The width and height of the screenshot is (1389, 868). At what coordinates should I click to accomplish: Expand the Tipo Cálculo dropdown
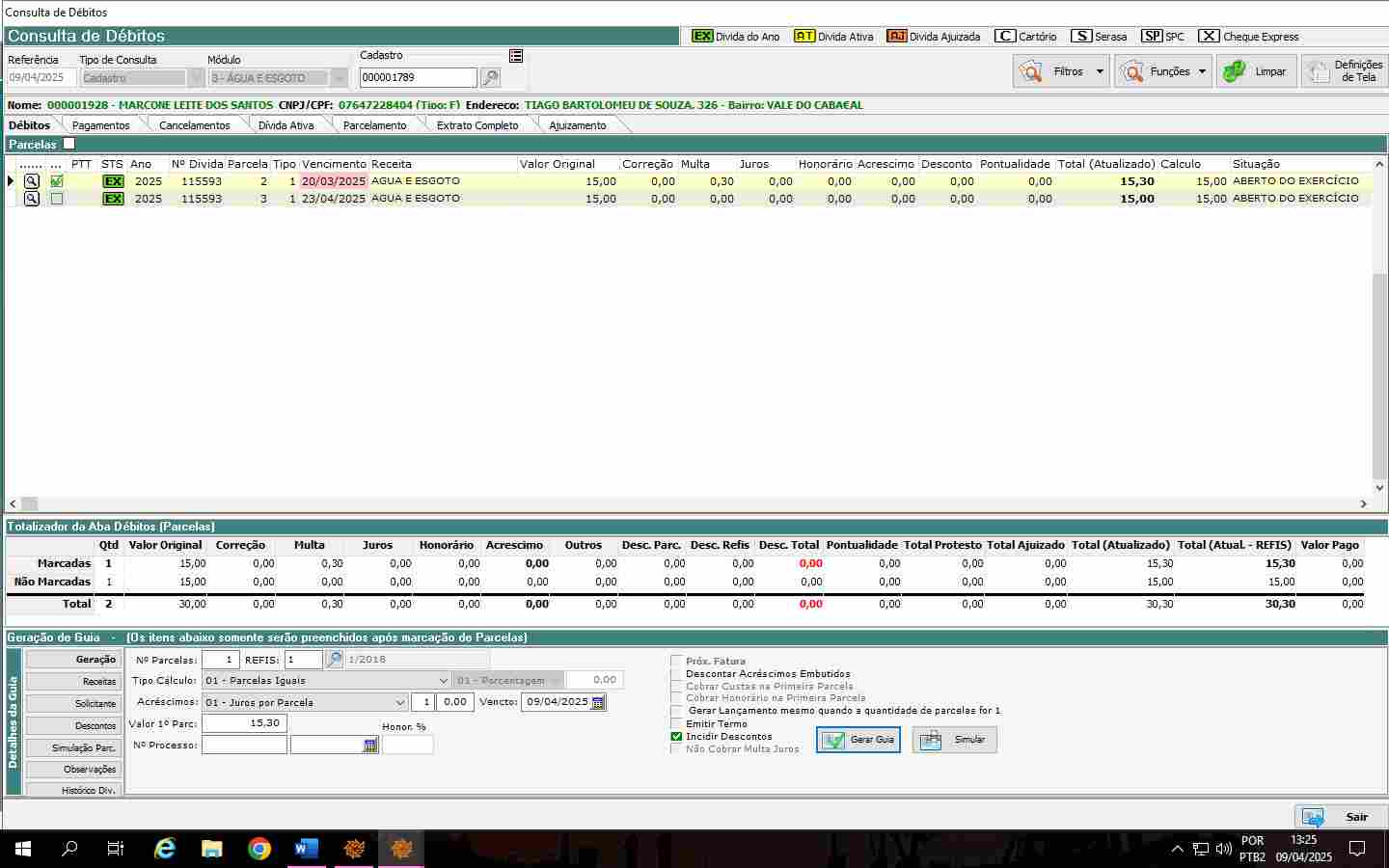point(443,681)
